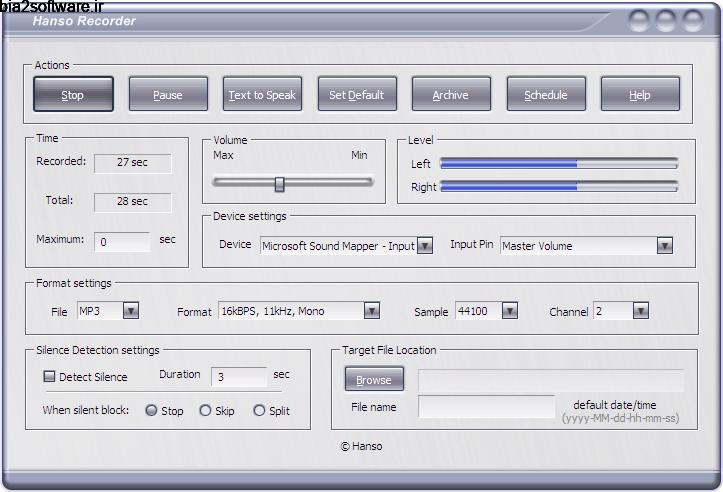
Task: Click the first round title bar button
Action: click(639, 20)
